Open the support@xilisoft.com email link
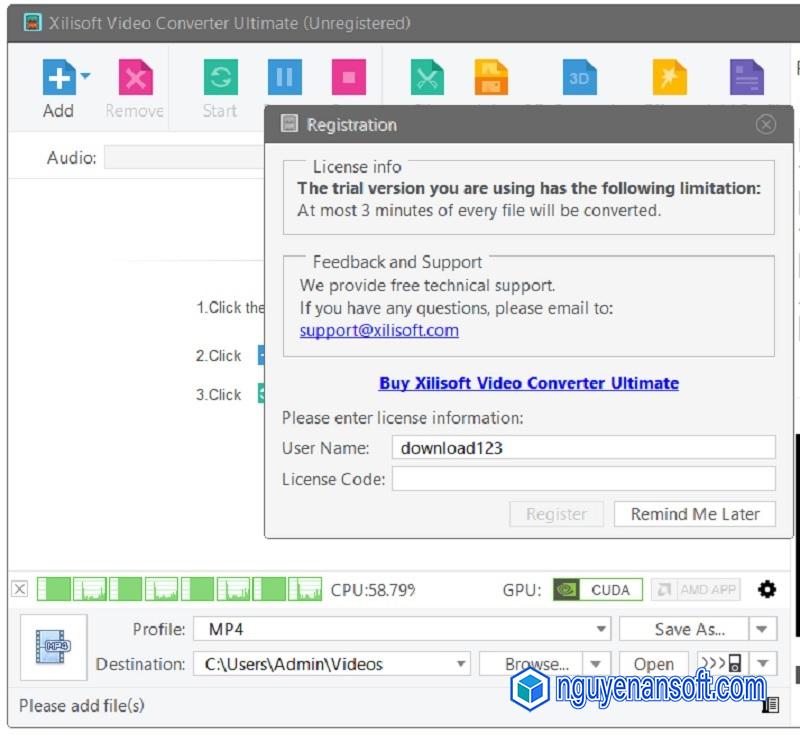This screenshot has width=800, height=734. pos(379,331)
